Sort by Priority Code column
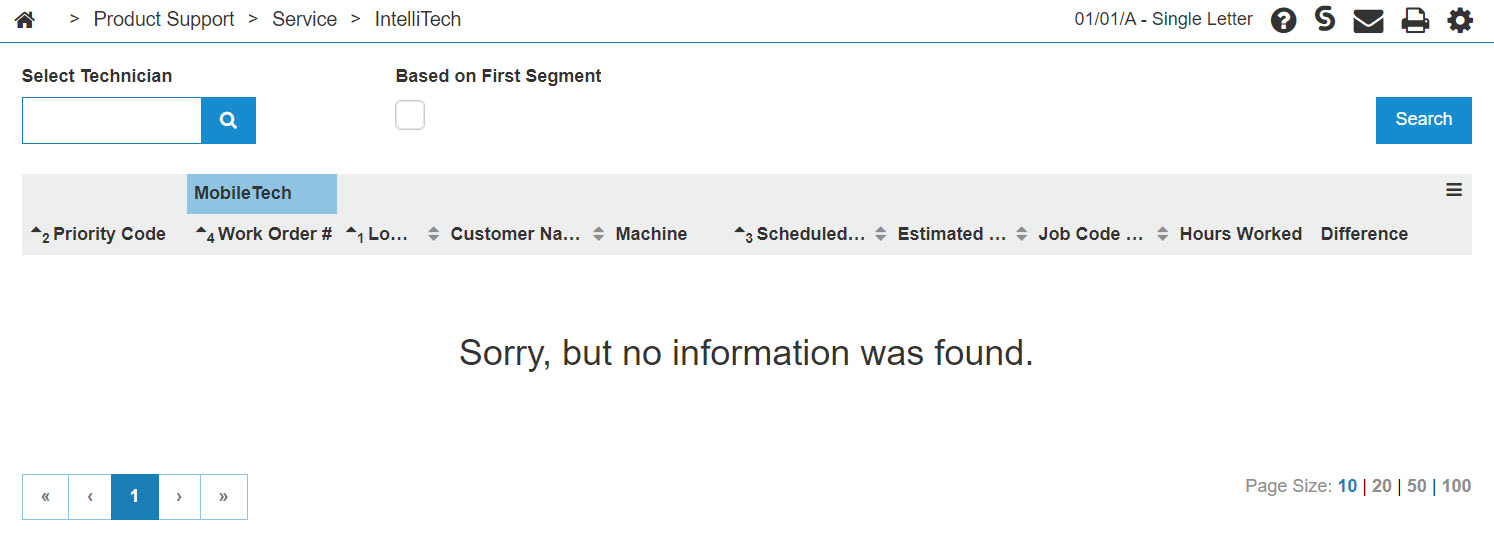 [109, 234]
